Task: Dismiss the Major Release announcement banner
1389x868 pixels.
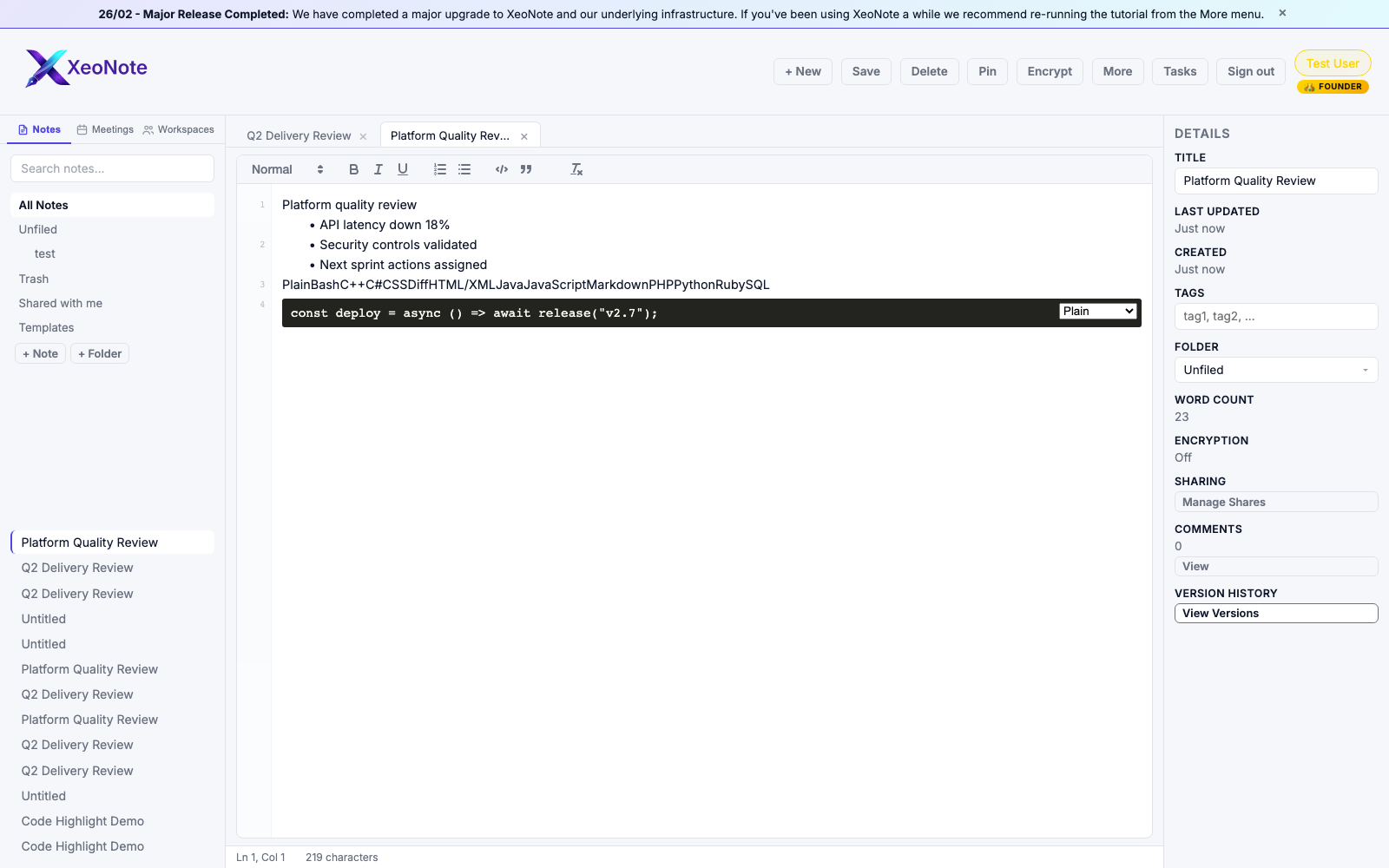Action: coord(1281,13)
